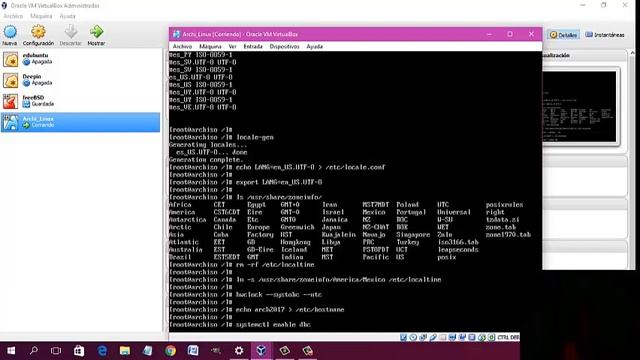Click the mouse integration status icon

tap(482, 337)
